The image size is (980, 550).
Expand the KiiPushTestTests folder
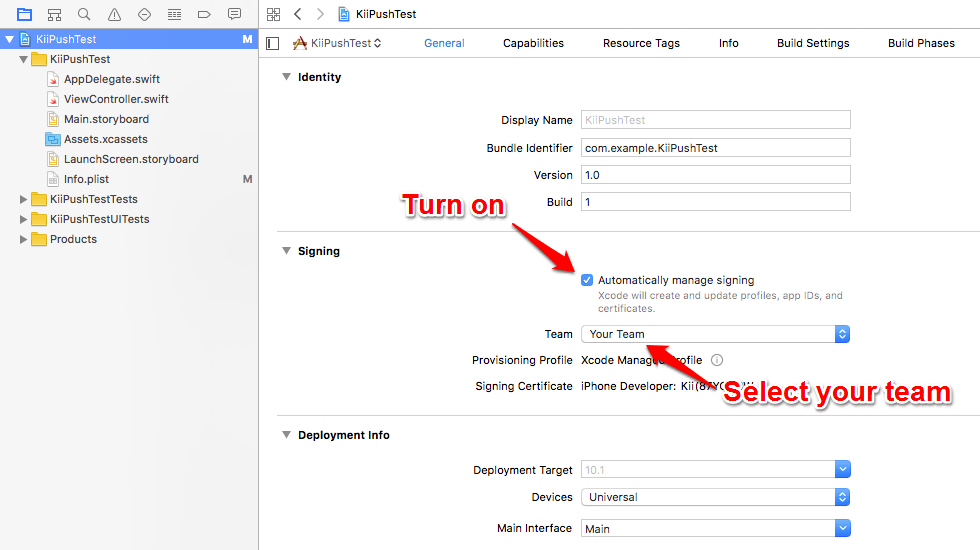(x=23, y=199)
